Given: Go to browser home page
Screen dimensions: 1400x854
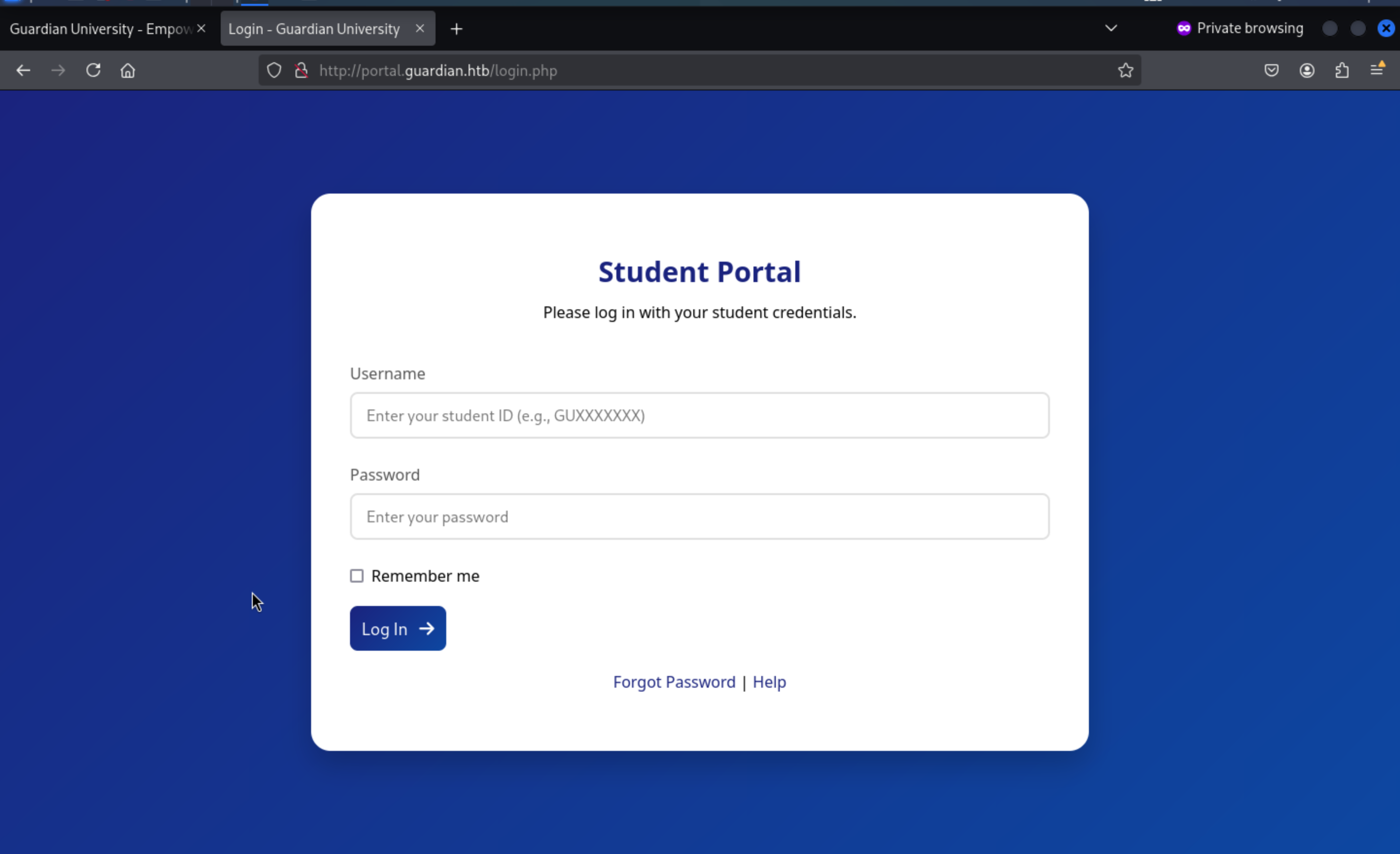Looking at the screenshot, I should tap(128, 71).
